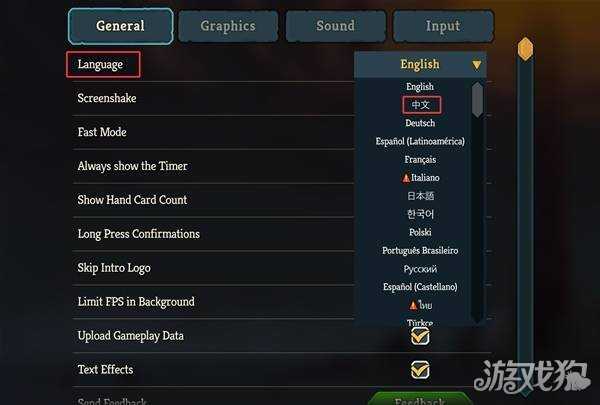
Task: Click the golden hexagon scroll handle
Action: coord(525,49)
